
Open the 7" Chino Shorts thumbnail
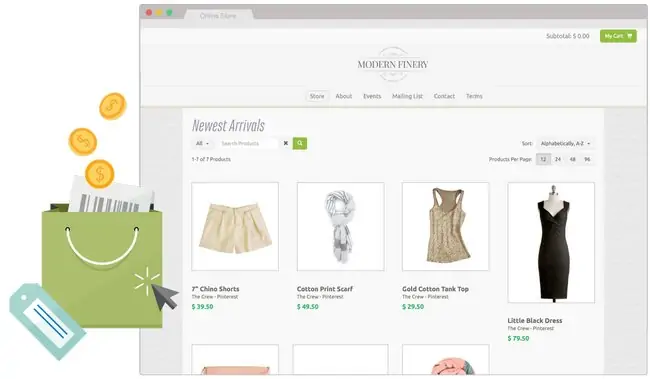(235, 226)
